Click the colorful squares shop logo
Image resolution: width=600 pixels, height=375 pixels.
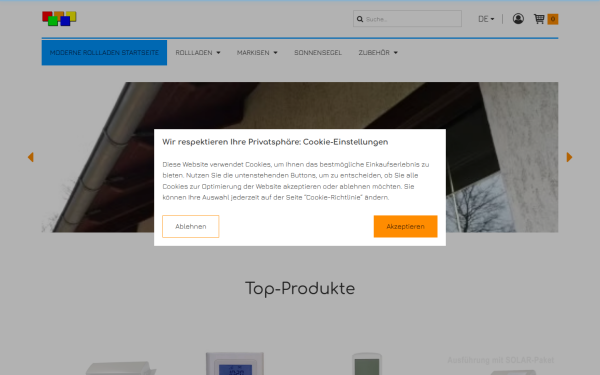[x=59, y=18]
